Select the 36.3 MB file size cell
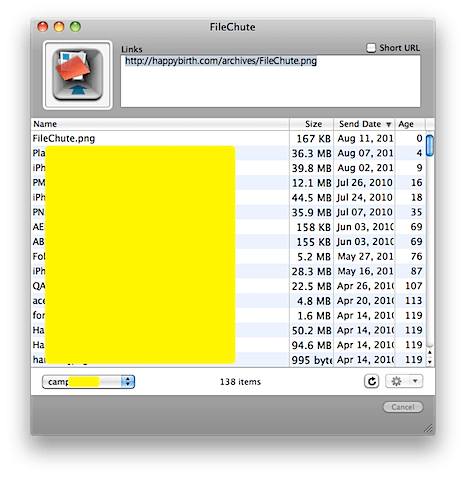Image resolution: width=466 pixels, height=478 pixels. point(312,153)
